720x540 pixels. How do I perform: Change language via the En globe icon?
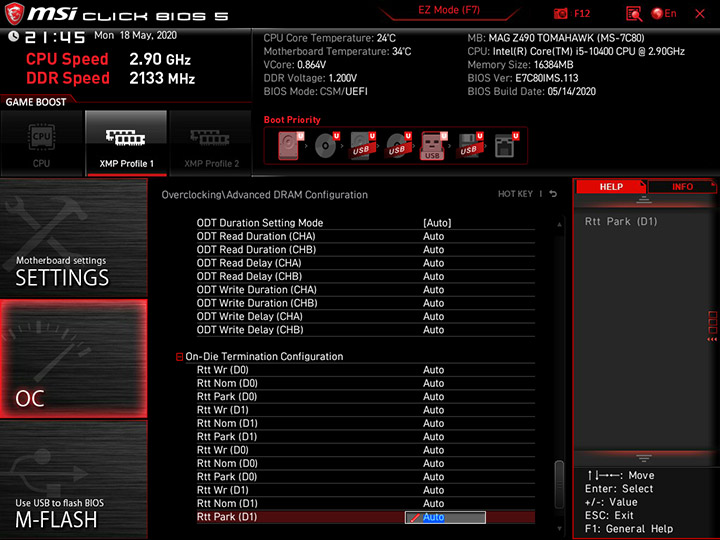pos(664,14)
